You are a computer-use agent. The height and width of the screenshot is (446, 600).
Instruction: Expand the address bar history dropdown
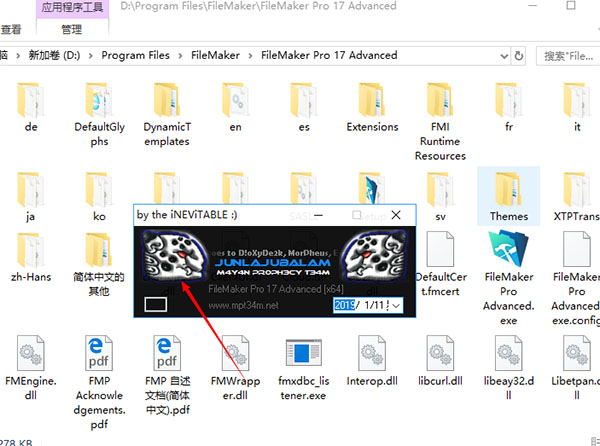(x=504, y=56)
